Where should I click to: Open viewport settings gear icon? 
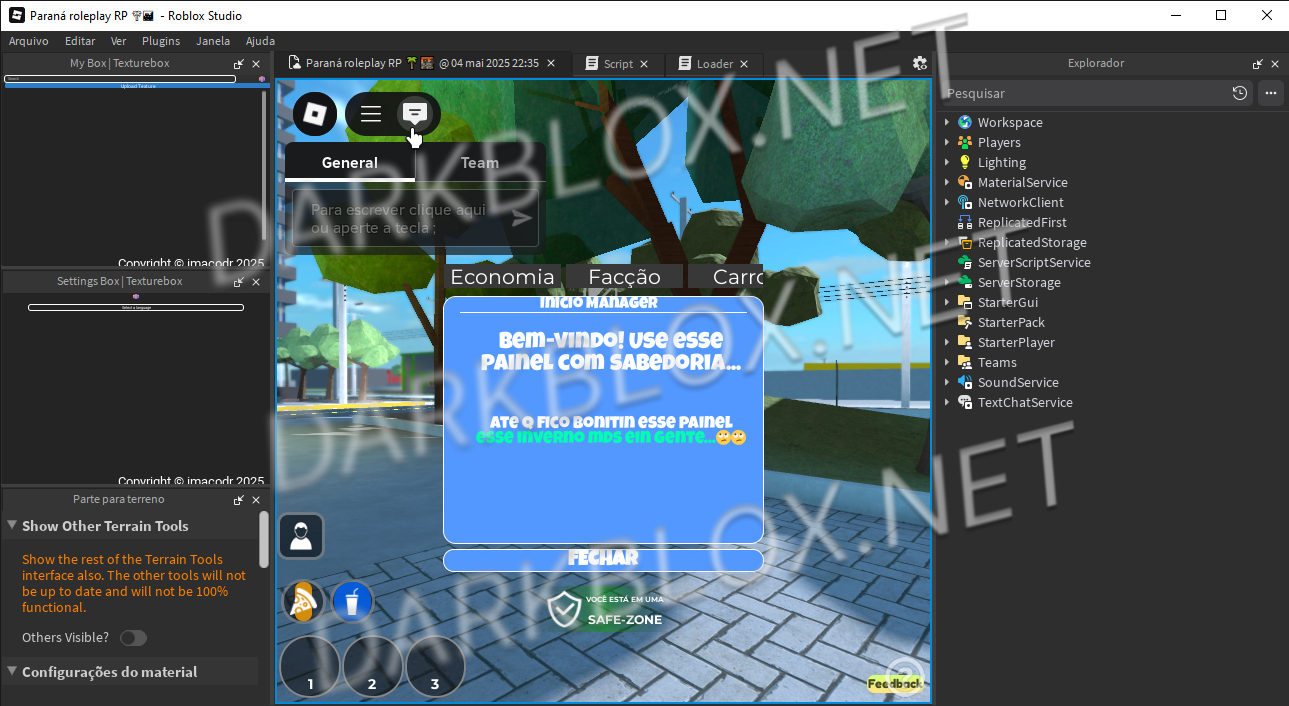click(x=920, y=63)
